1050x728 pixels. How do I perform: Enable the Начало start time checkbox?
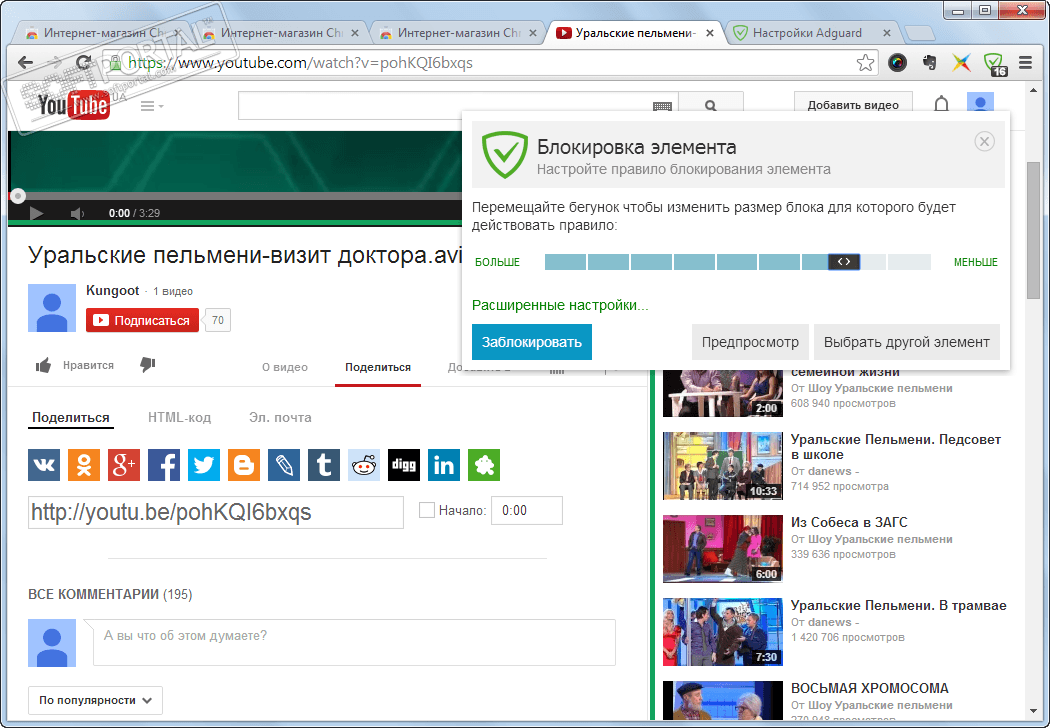point(427,510)
